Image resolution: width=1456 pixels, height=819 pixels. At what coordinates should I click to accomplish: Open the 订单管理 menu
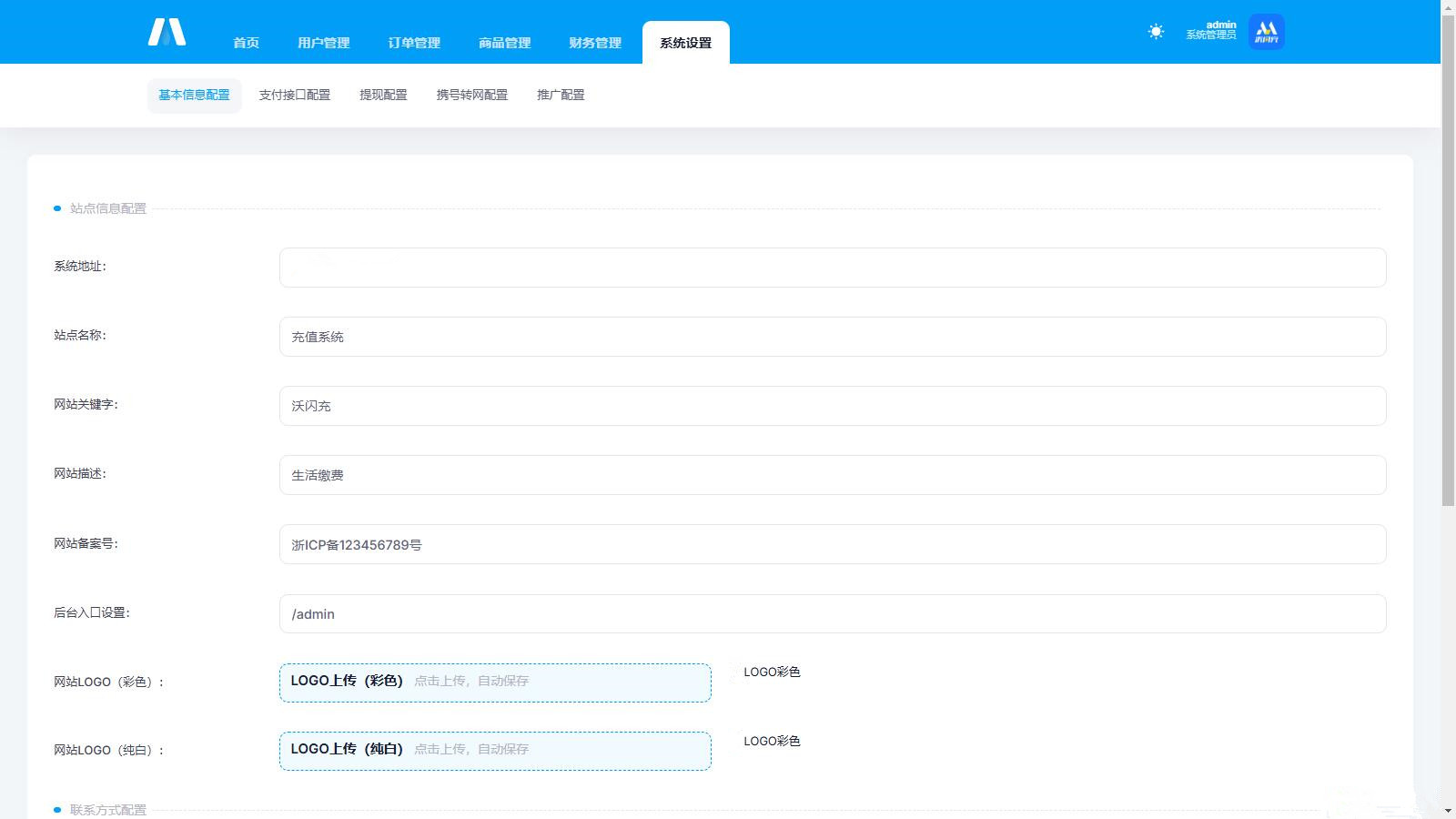point(414,43)
